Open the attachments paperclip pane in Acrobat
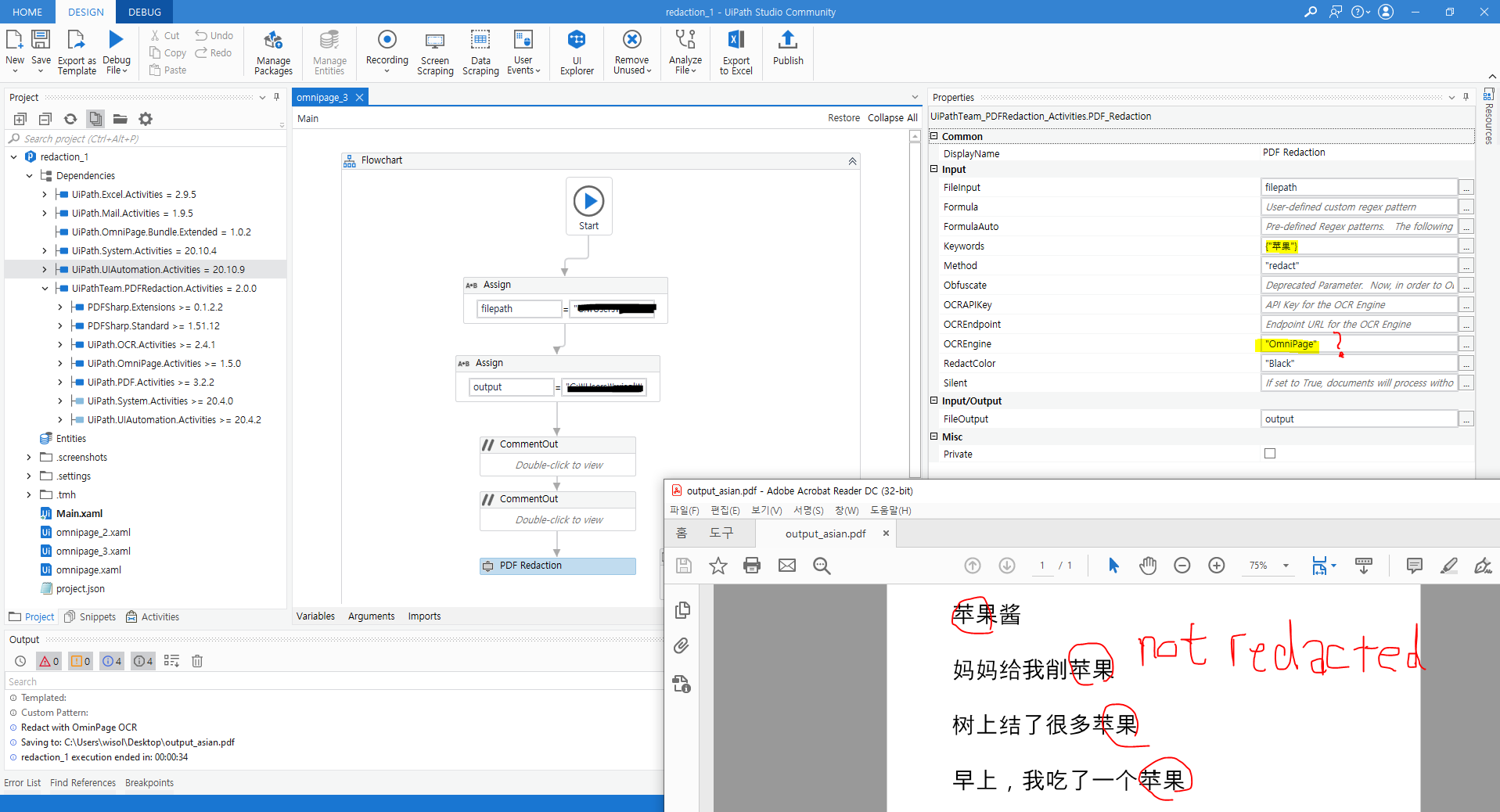Image resolution: width=1500 pixels, height=812 pixels. pos(682,646)
